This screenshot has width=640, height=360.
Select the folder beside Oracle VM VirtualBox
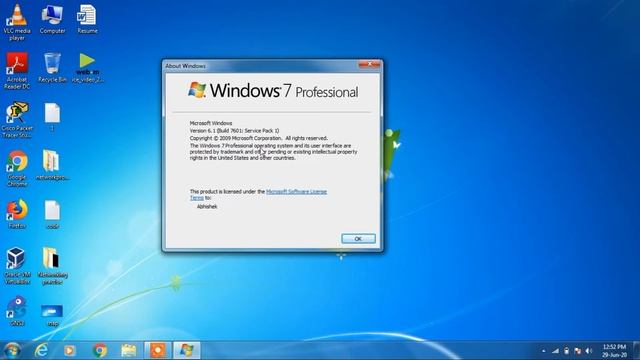tap(52, 265)
